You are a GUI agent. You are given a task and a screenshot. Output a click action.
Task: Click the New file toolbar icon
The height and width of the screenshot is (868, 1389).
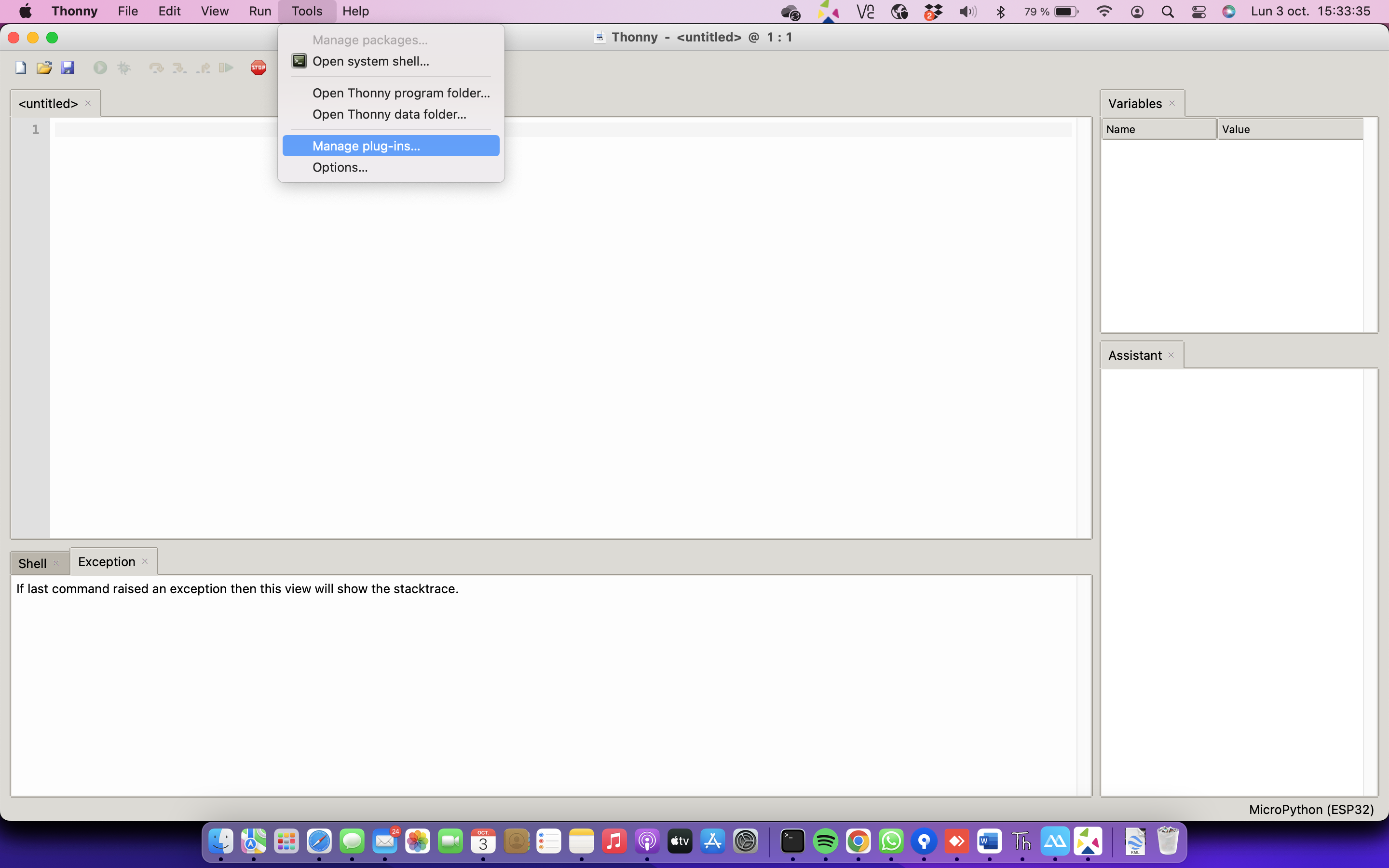point(21,68)
